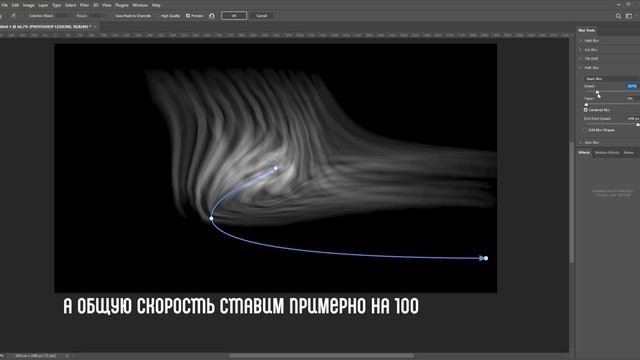Open the View menu
The height and width of the screenshot is (360, 640).
click(107, 5)
